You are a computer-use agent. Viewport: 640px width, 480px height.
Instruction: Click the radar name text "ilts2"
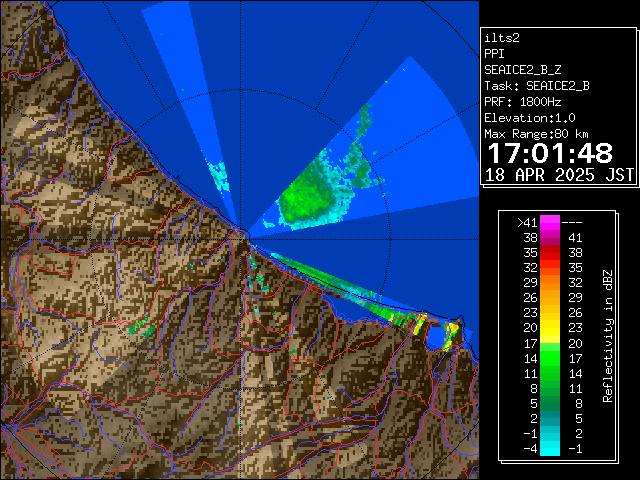point(502,38)
